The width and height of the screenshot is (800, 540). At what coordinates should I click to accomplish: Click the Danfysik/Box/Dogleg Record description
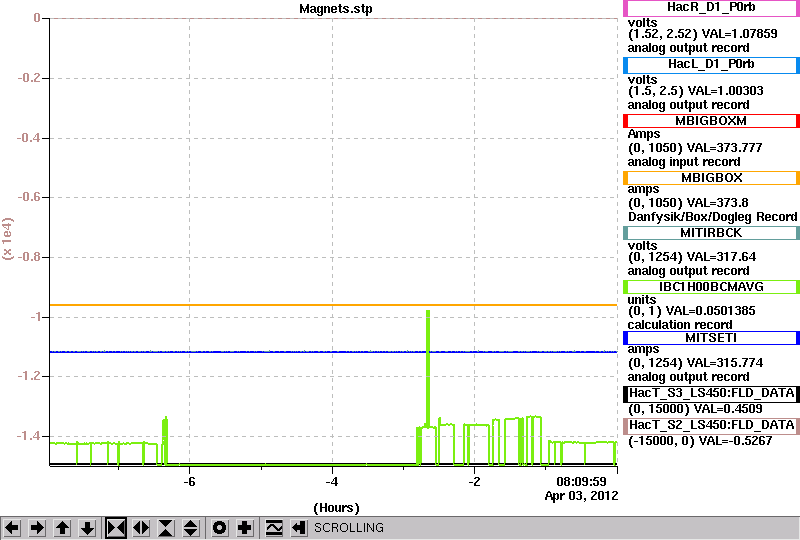tap(712, 217)
